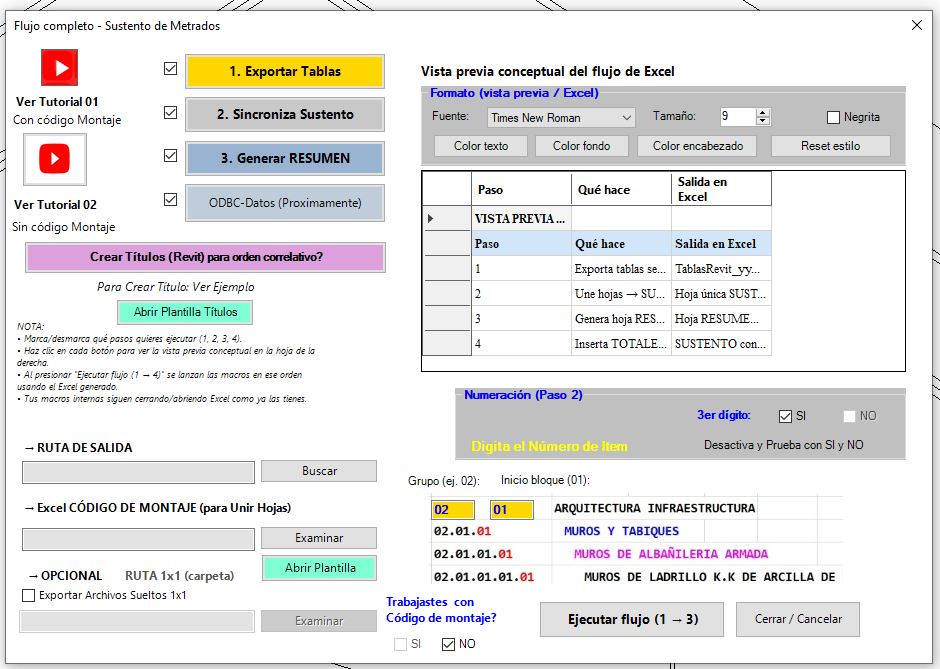Open Abrir Plantilla Títulos
Viewport: 940px width, 669px height.
[x=185, y=312]
